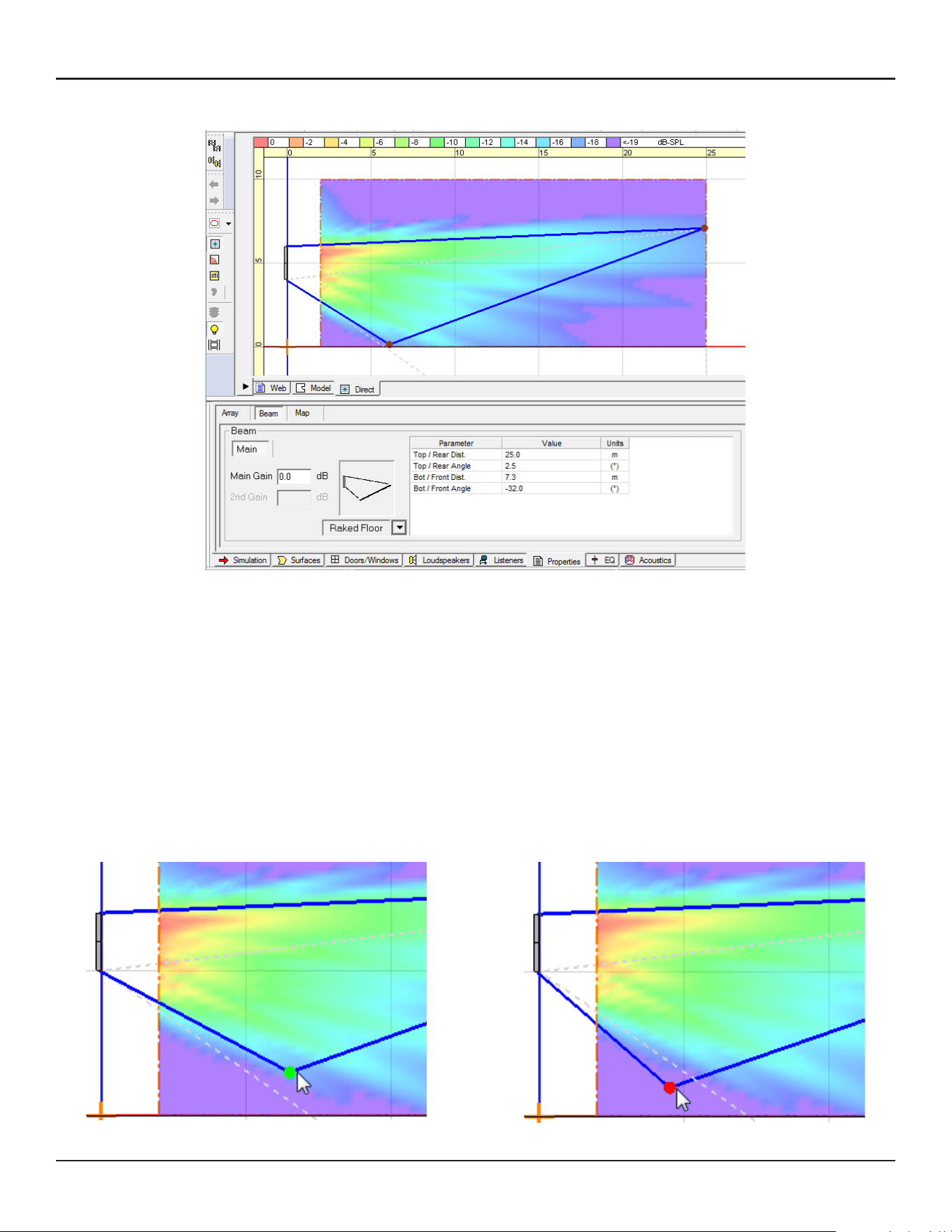Open the Acoustics bottom tab
Viewport: 952px width, 1232px height.
click(x=648, y=560)
